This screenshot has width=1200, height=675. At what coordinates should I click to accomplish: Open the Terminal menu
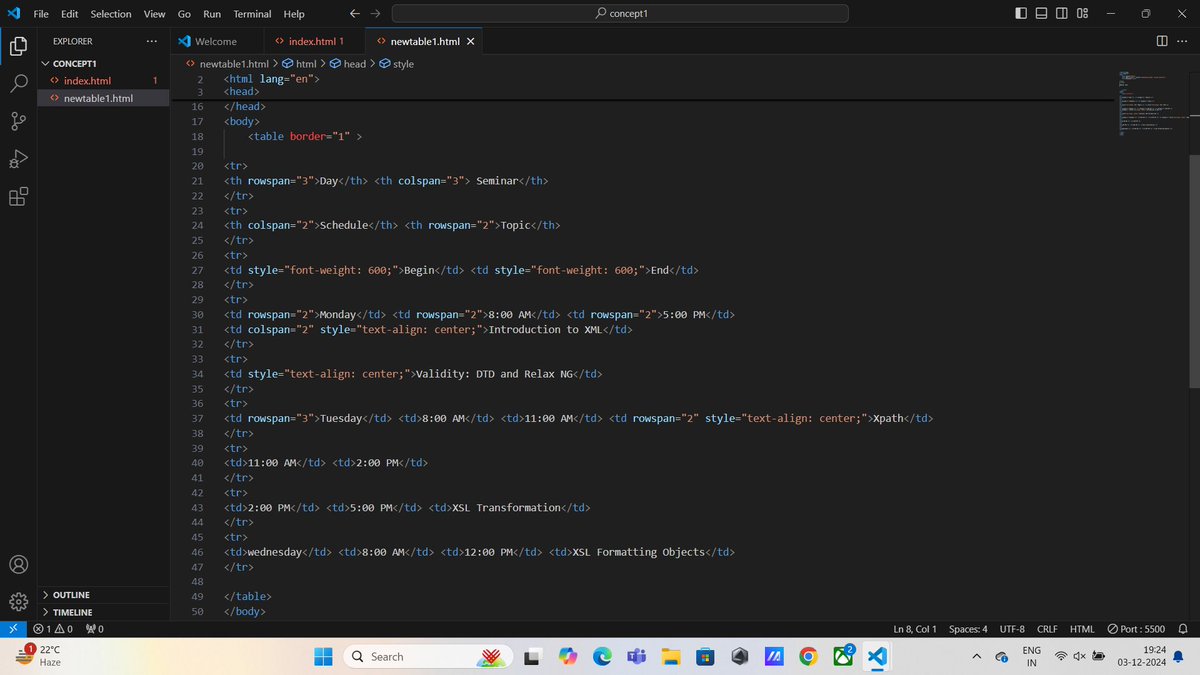[251, 13]
